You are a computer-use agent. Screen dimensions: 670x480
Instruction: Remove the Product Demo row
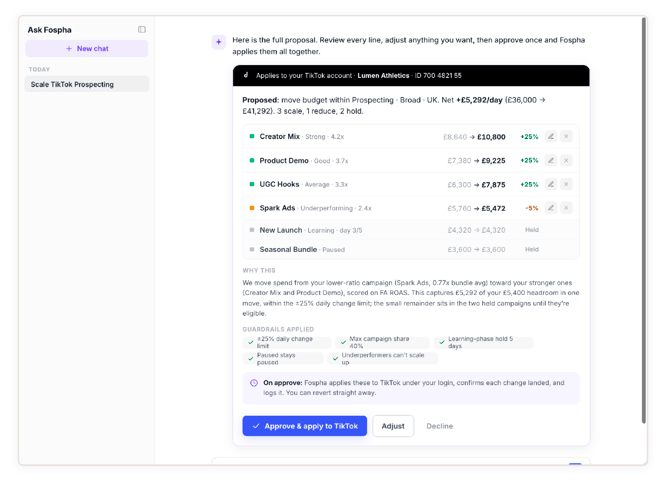coord(566,160)
